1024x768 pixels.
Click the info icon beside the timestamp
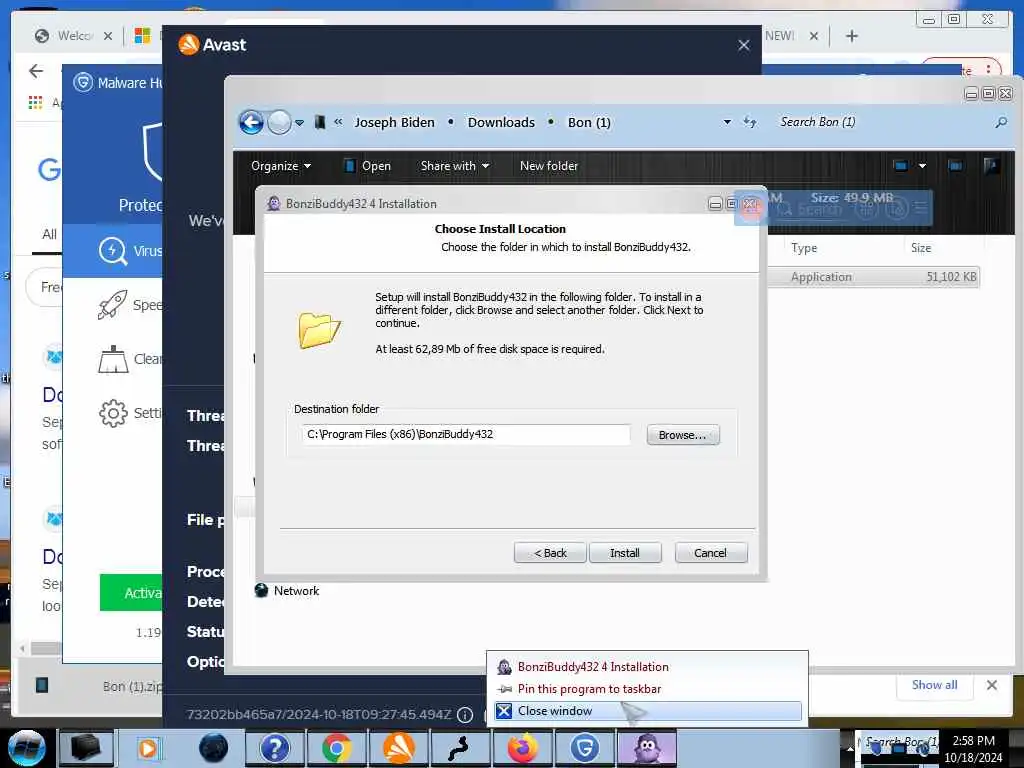pyautogui.click(x=465, y=715)
